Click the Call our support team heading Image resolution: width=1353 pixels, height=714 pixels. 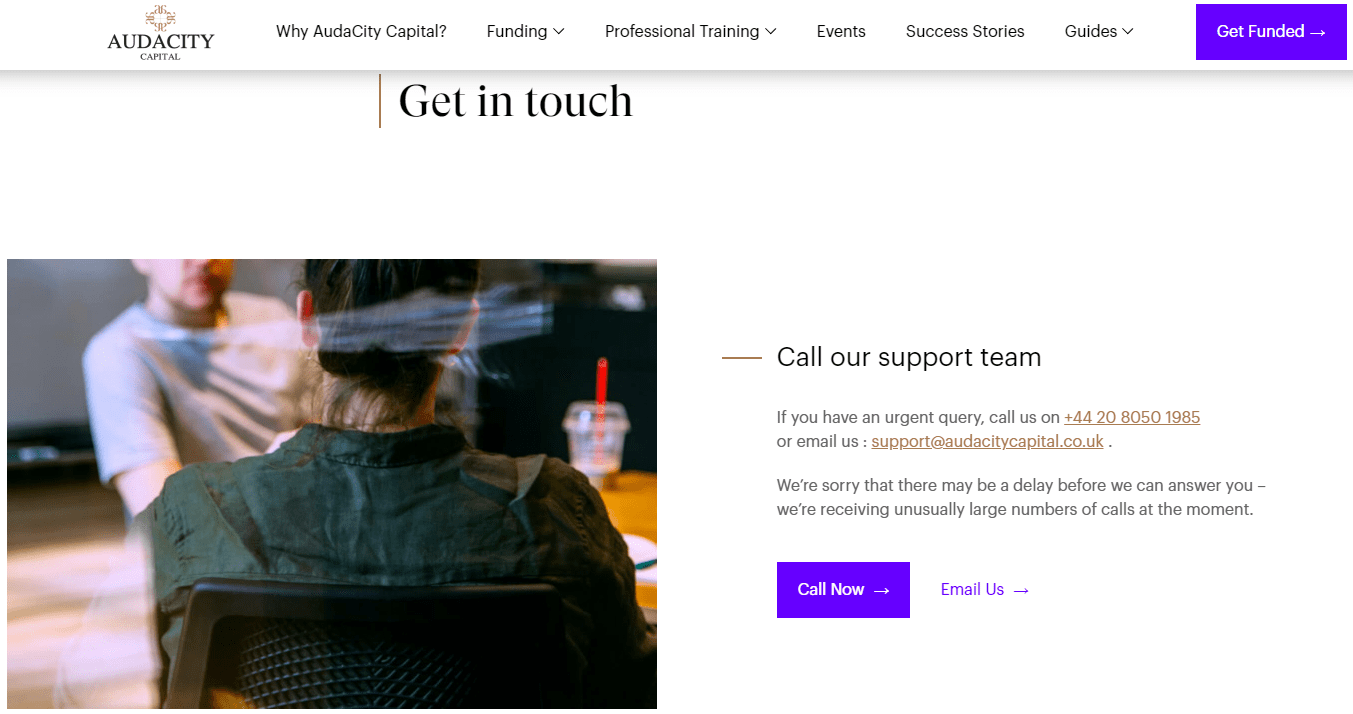click(909, 357)
